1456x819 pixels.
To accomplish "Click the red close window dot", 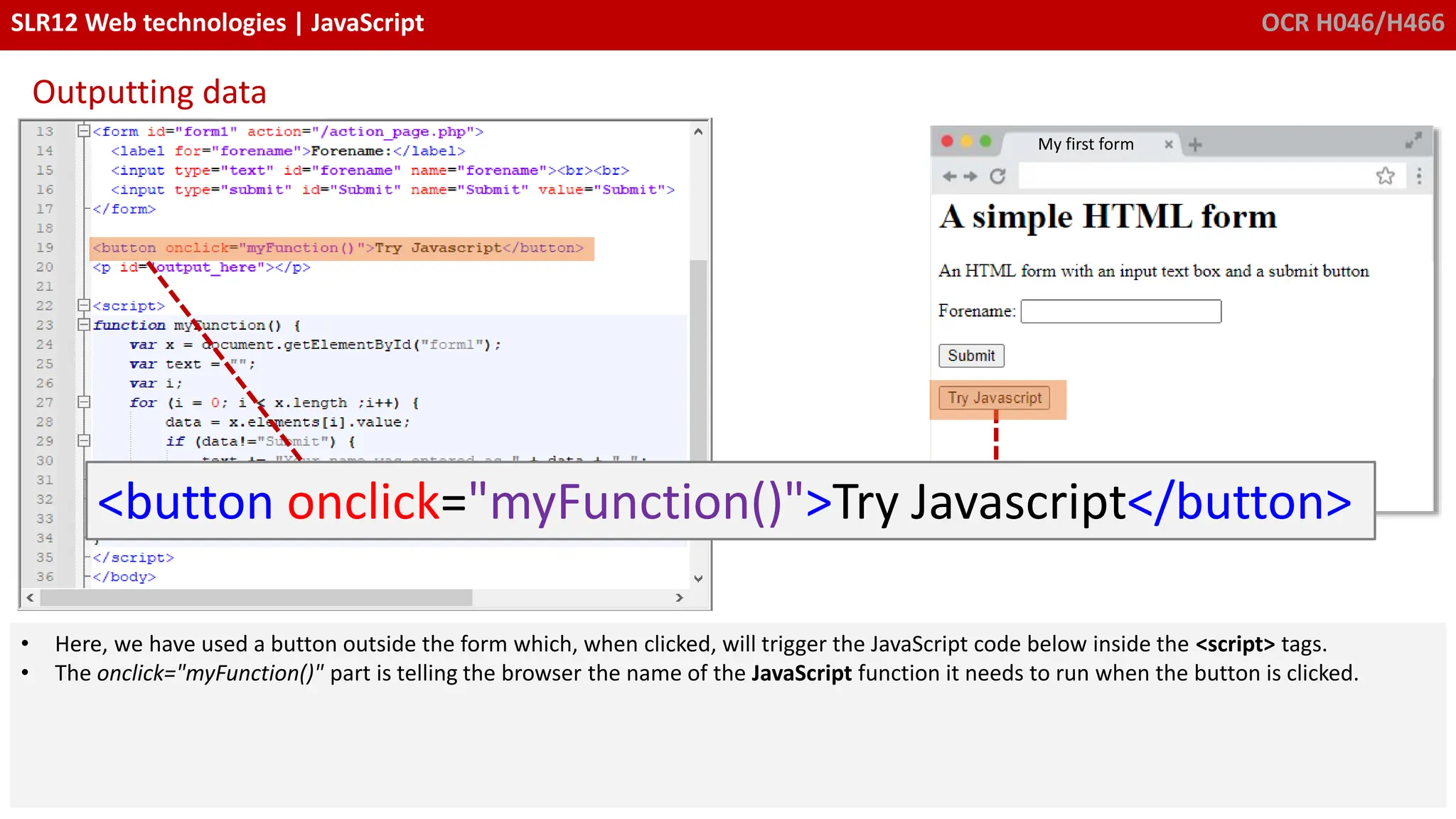I will [947, 141].
